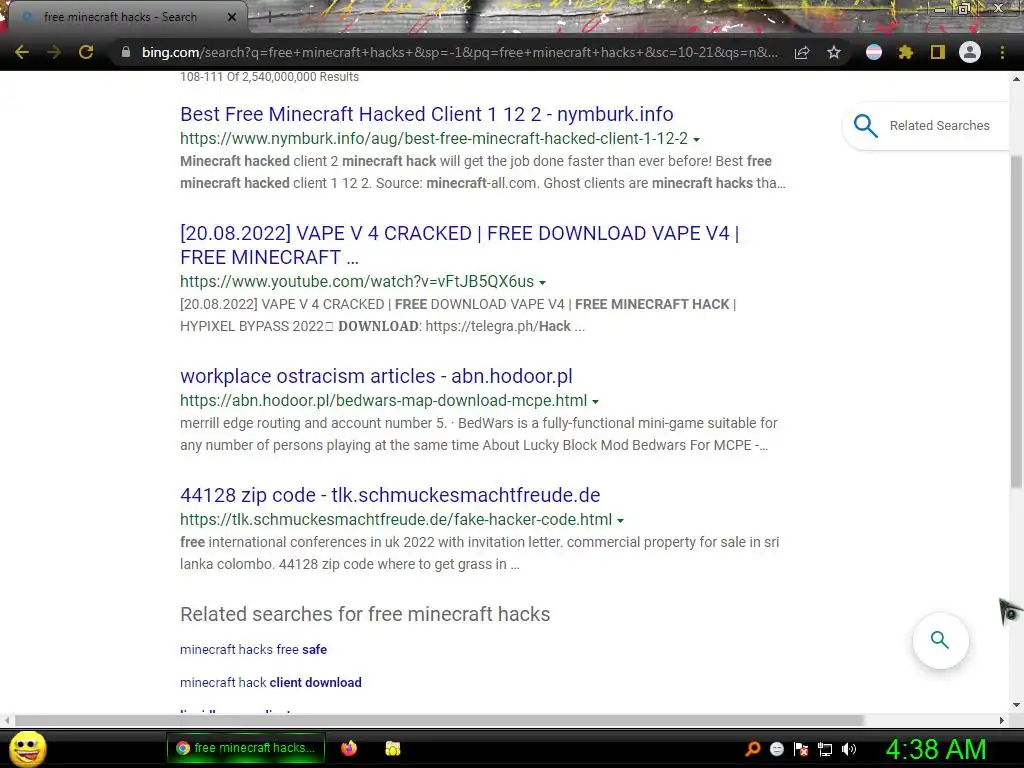Close the free minecraft hacks tab
Image resolution: width=1024 pixels, height=768 pixels.
tap(232, 17)
